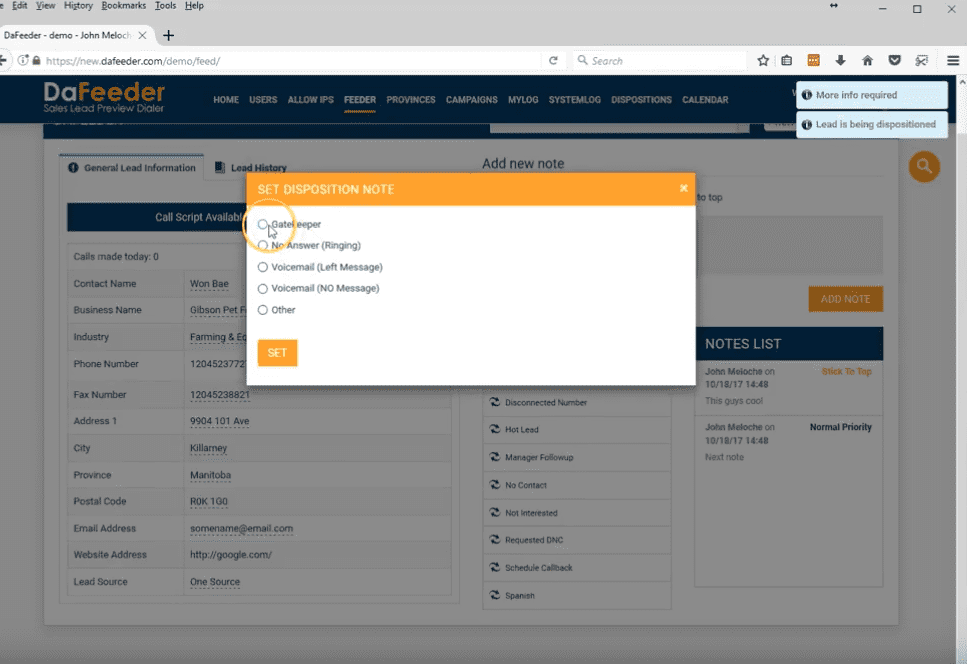The width and height of the screenshot is (967, 664).
Task: Open the Firefox hamburger menu
Action: coord(953,61)
